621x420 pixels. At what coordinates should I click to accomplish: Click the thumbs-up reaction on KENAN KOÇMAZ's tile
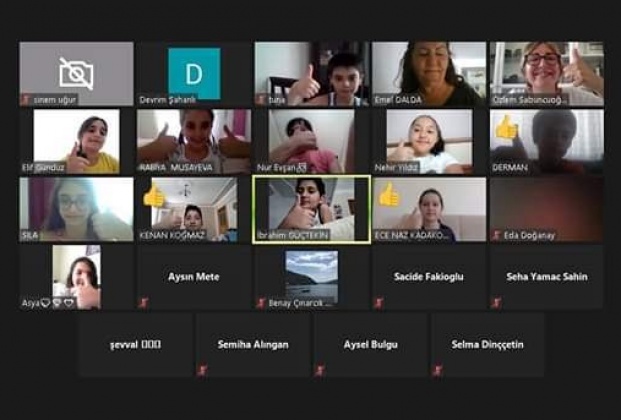tap(154, 197)
